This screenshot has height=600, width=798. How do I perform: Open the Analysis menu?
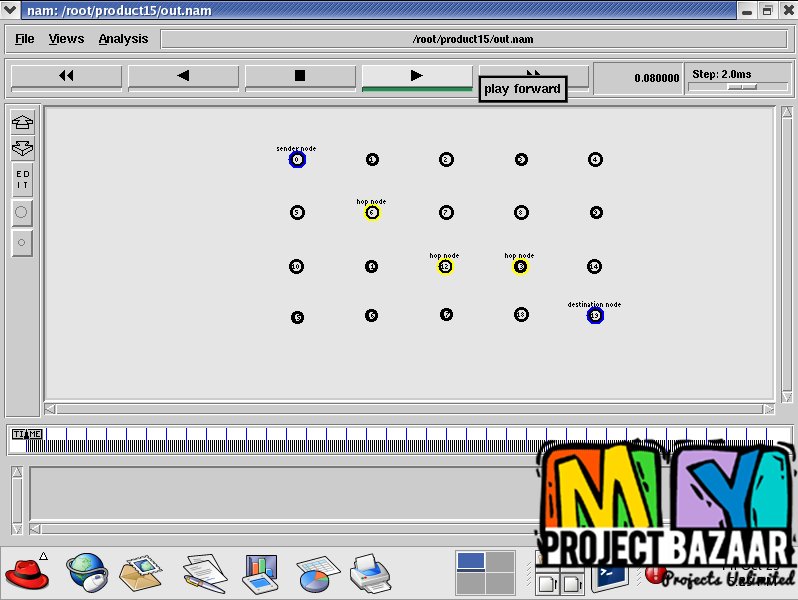click(x=123, y=39)
